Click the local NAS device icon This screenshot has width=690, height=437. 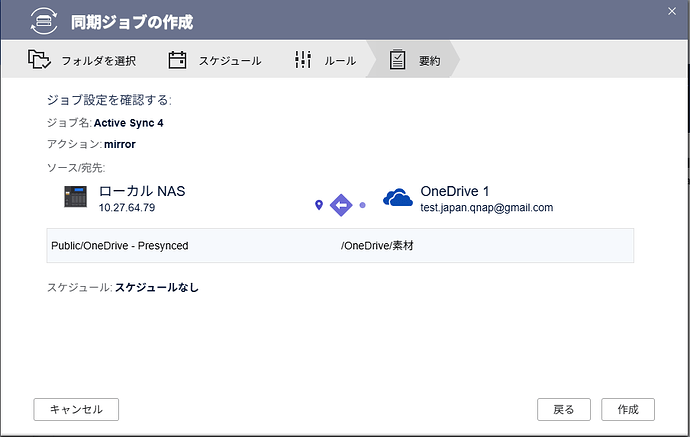(x=76, y=198)
